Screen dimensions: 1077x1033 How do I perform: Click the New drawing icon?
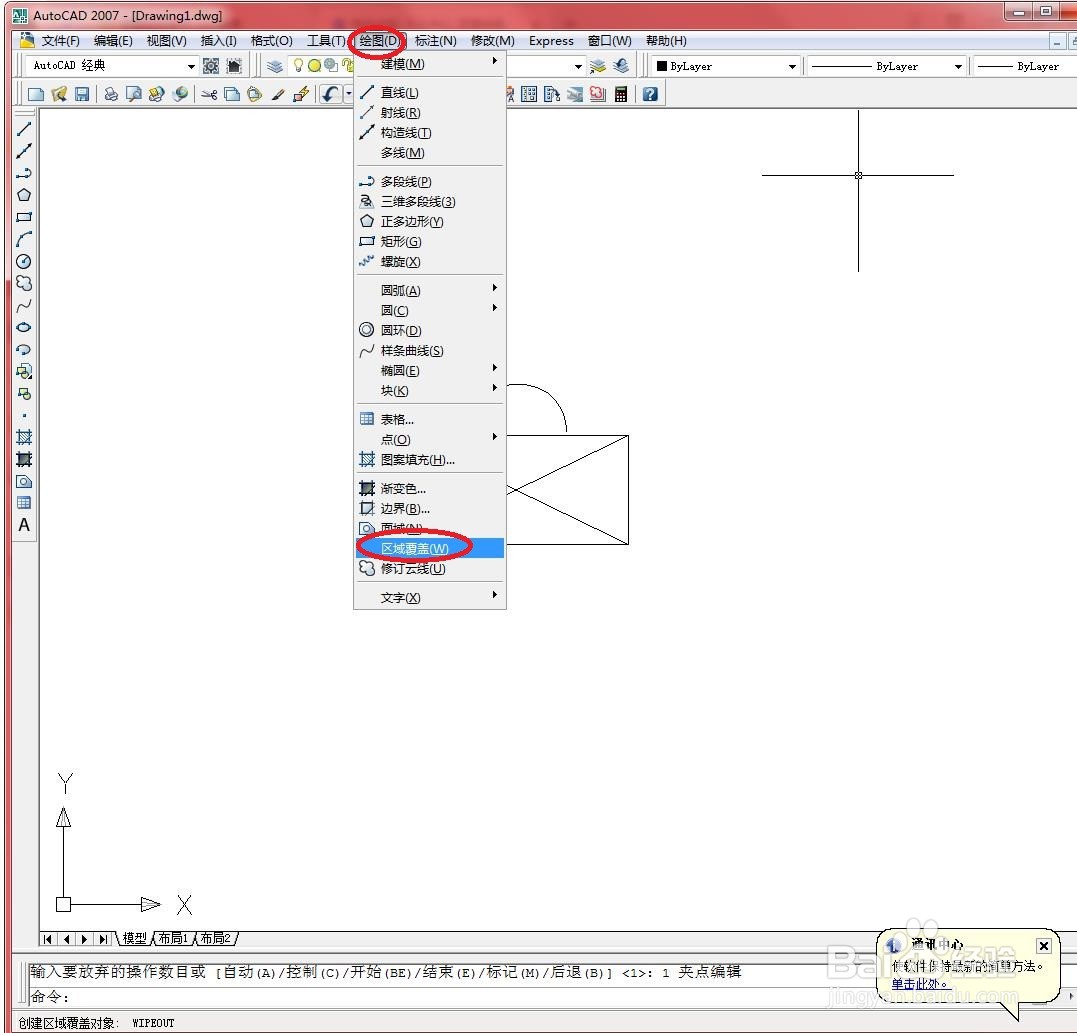click(x=36, y=94)
